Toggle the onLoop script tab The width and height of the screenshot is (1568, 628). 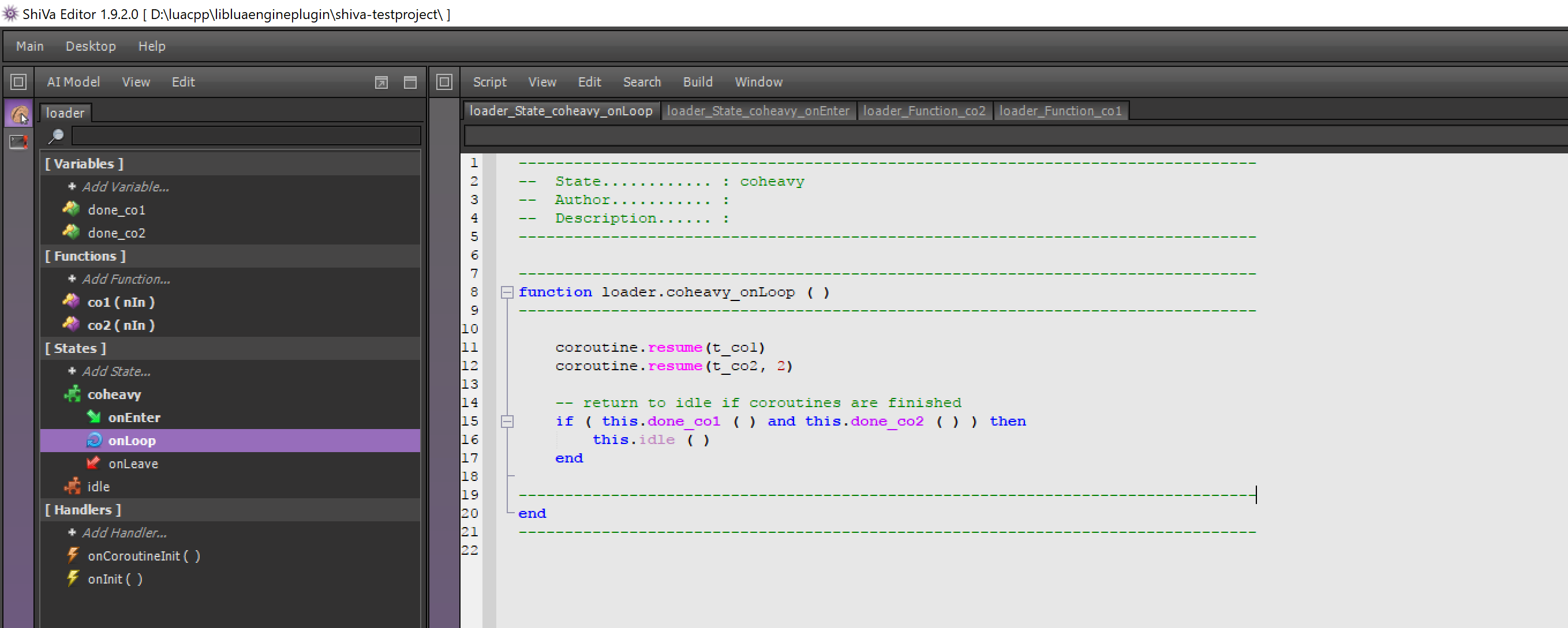[560, 111]
